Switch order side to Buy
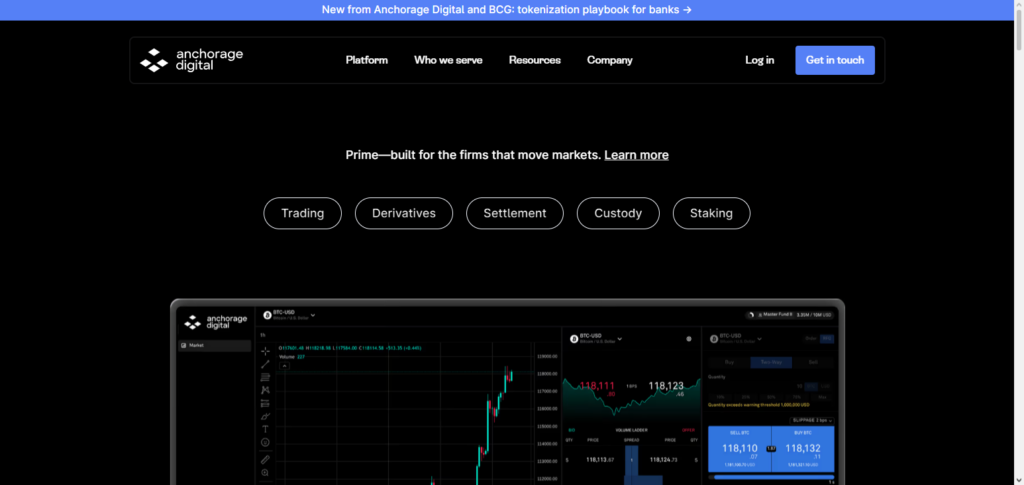The width and height of the screenshot is (1024, 485). (x=729, y=362)
